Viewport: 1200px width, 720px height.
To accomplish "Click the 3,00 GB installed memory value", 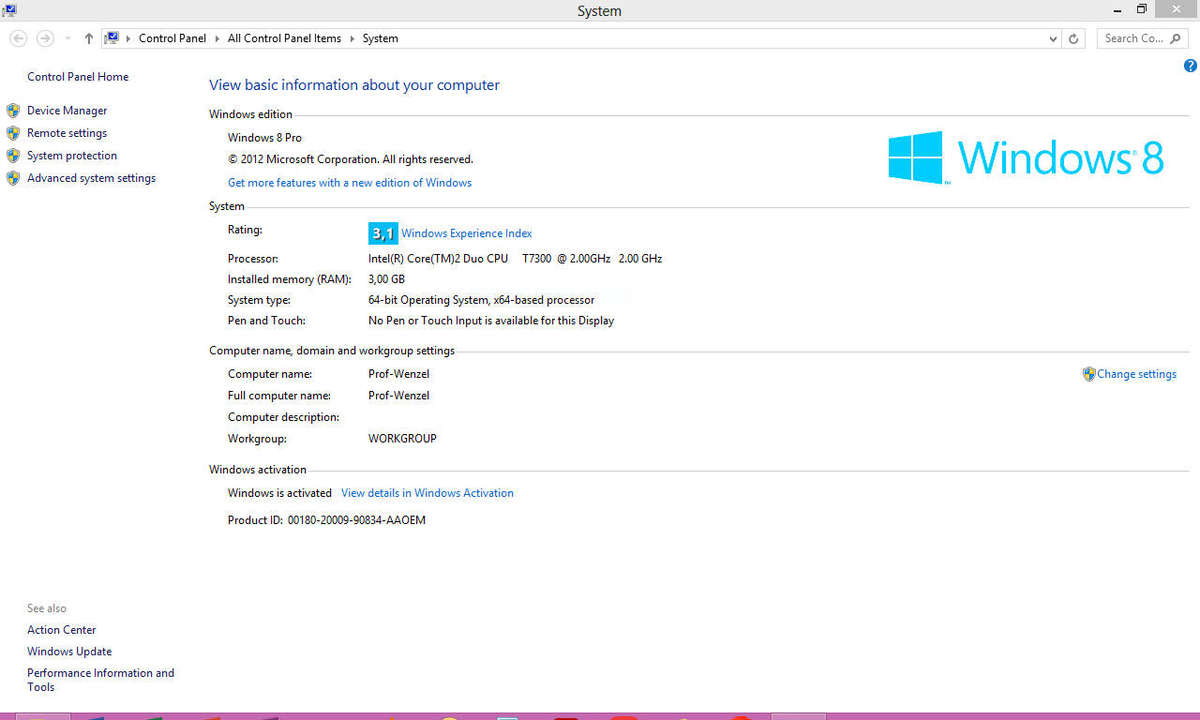I will [387, 279].
